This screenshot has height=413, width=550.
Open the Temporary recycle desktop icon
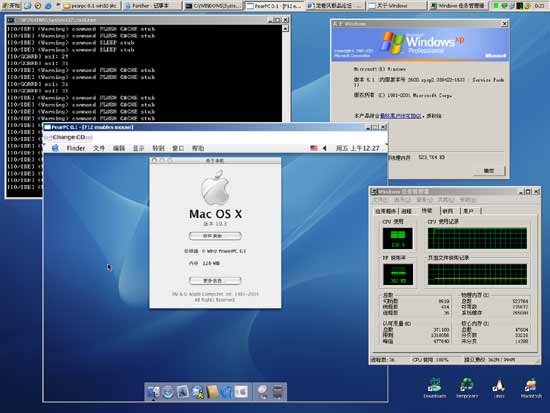coord(467,388)
